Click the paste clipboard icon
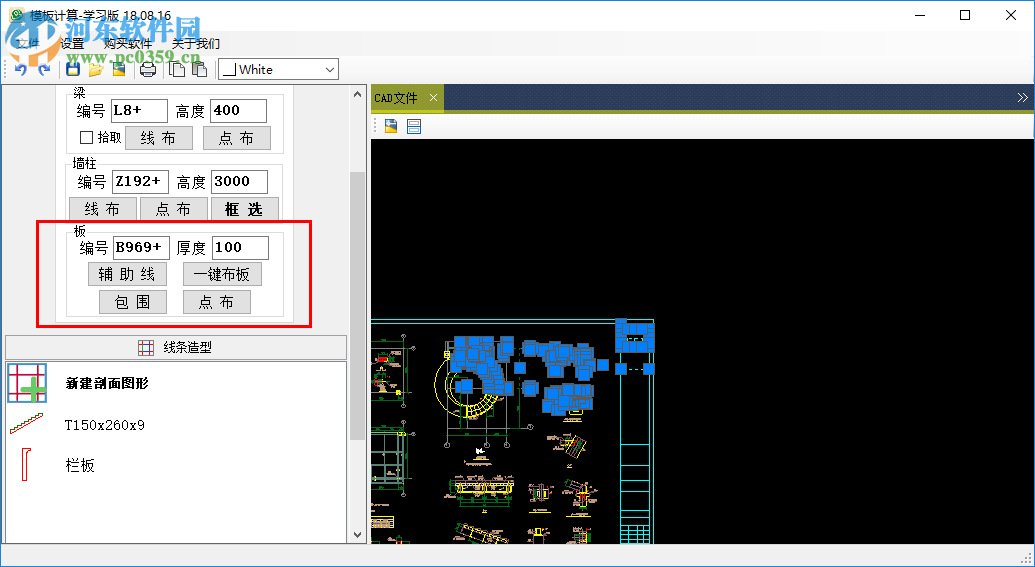The width and height of the screenshot is (1035, 567). click(199, 69)
